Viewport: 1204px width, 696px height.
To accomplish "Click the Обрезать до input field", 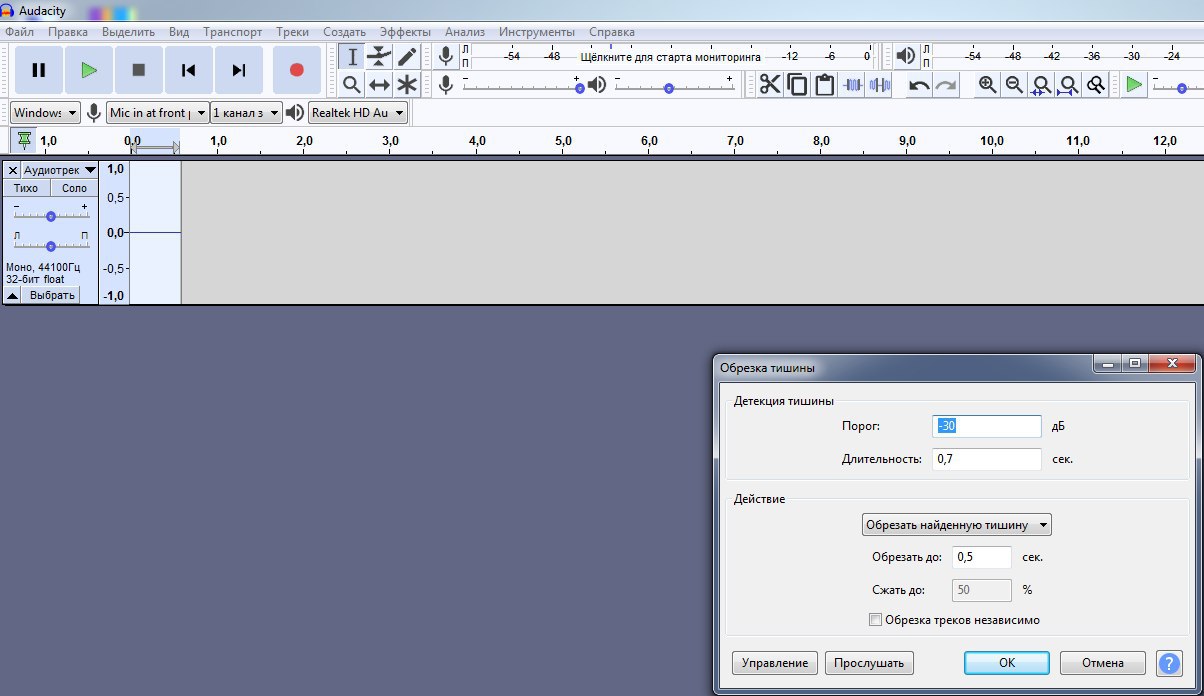I will pos(982,557).
